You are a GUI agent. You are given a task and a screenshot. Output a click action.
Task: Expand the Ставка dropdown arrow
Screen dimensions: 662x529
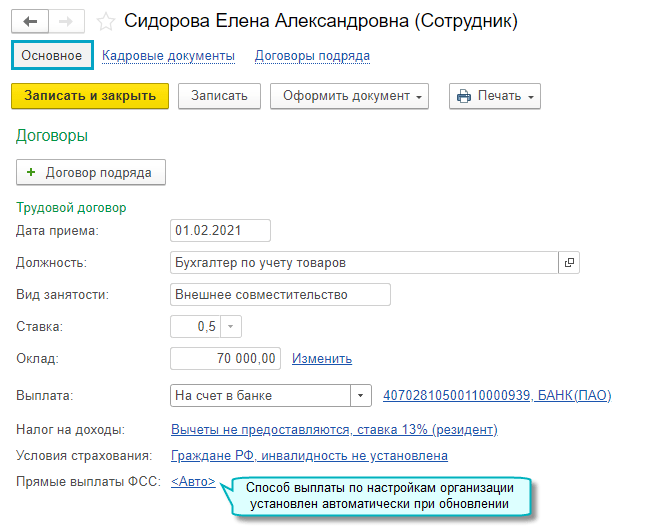coord(231,327)
